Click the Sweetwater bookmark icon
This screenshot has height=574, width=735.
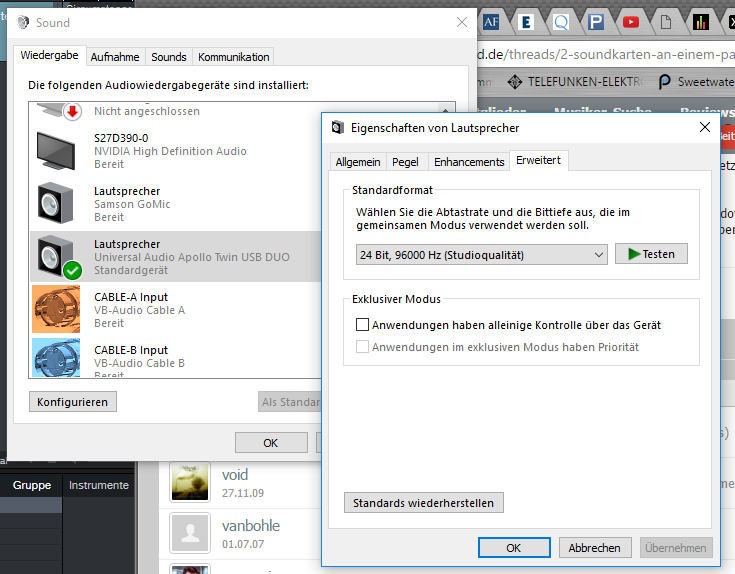pos(664,82)
